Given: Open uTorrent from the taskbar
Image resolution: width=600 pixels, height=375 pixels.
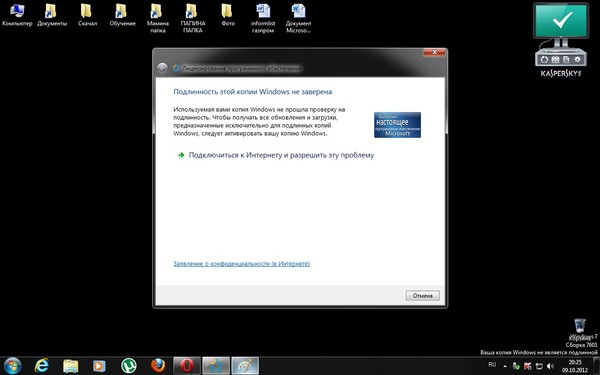Looking at the screenshot, I should 129,366.
